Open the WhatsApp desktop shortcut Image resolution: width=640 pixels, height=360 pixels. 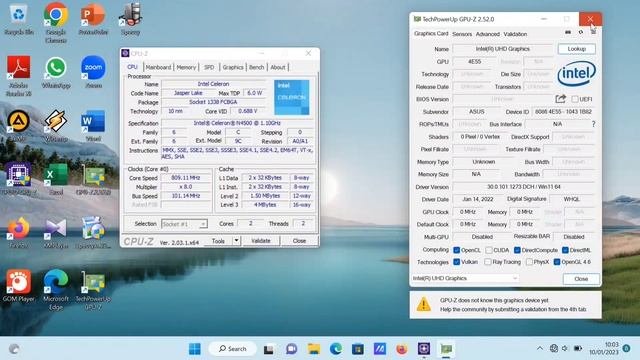pos(56,73)
